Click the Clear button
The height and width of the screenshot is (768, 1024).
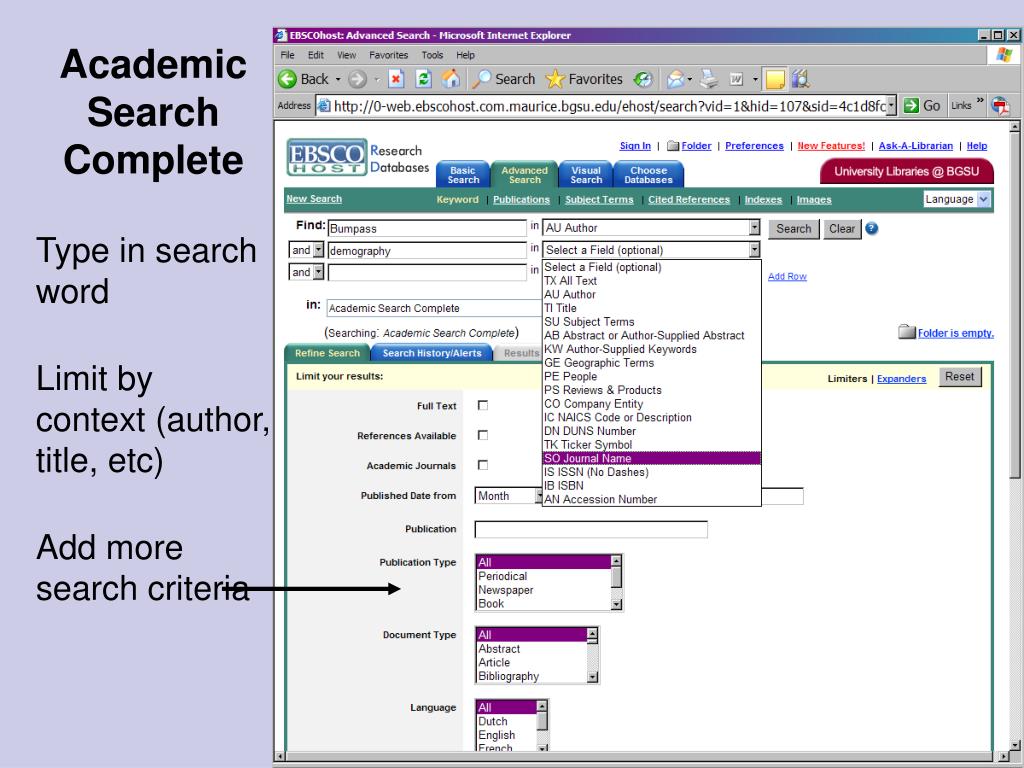point(842,229)
